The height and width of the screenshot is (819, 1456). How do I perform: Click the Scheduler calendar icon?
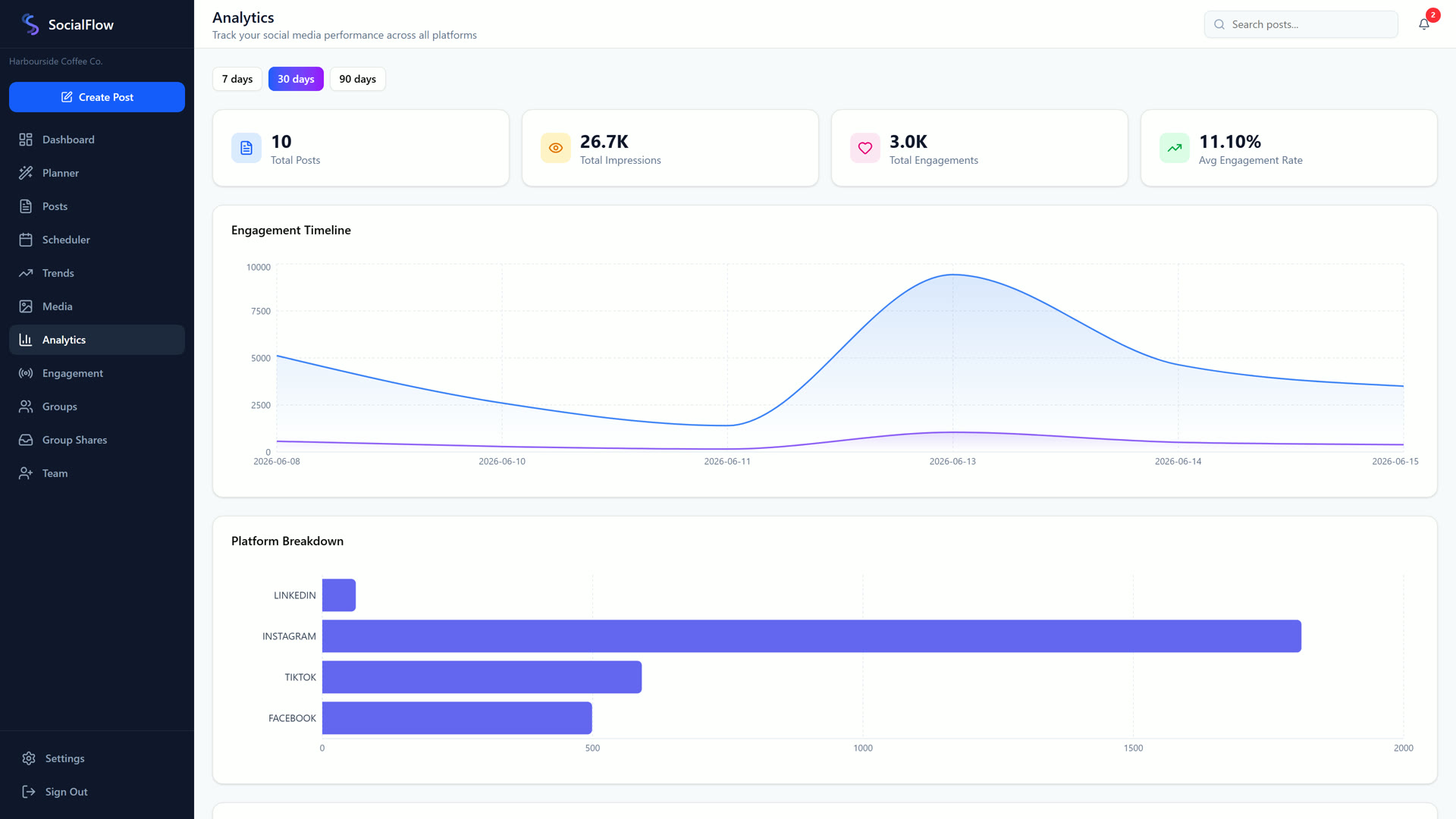coord(26,240)
